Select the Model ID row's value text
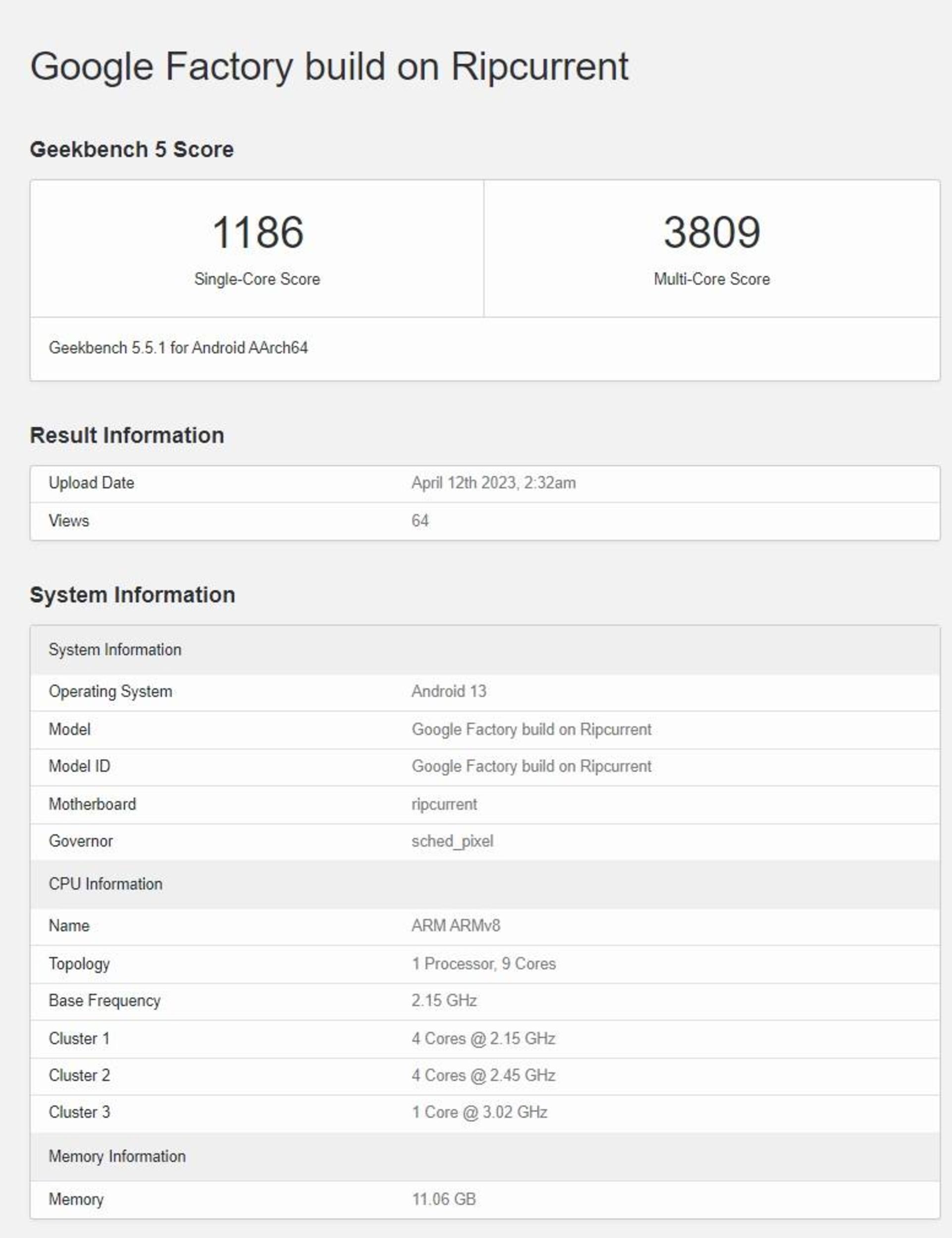 pos(532,766)
